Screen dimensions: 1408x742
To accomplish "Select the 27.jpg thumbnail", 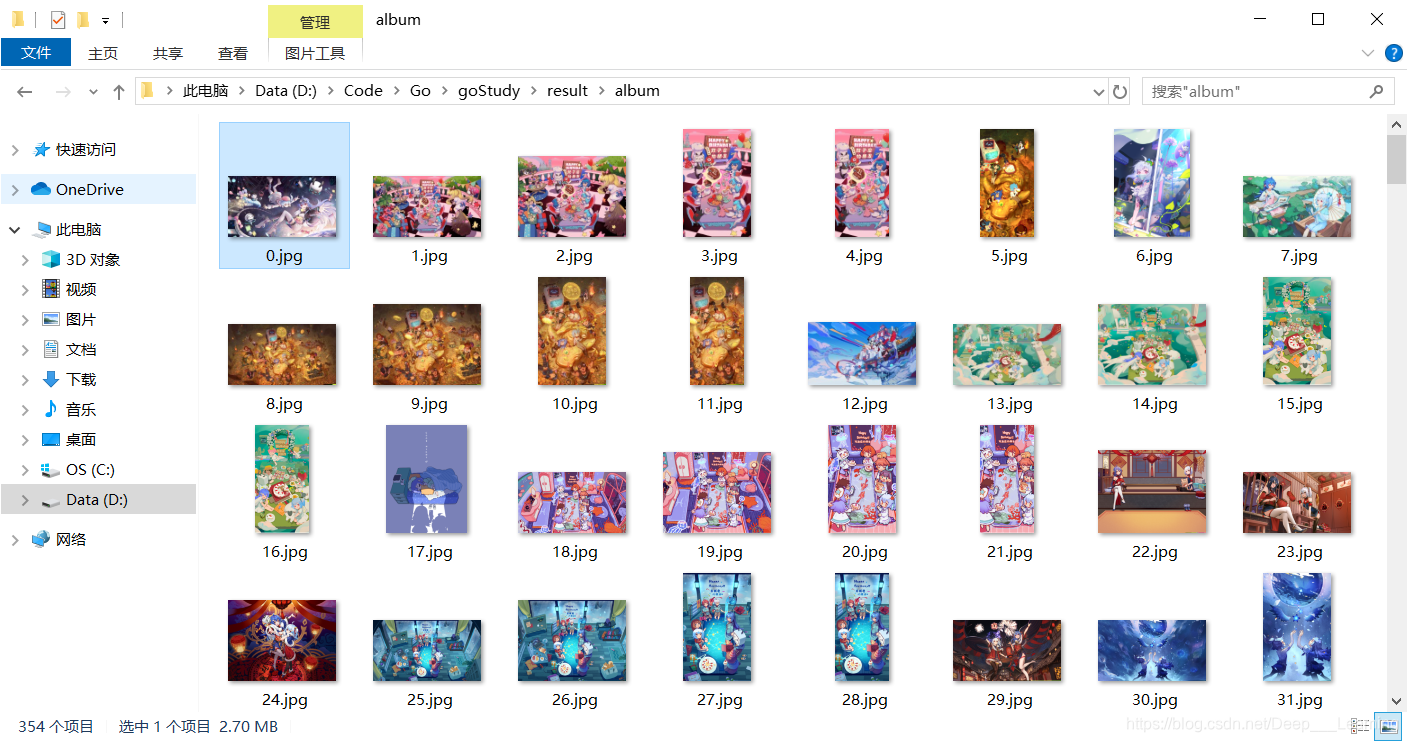I will click(x=717, y=627).
